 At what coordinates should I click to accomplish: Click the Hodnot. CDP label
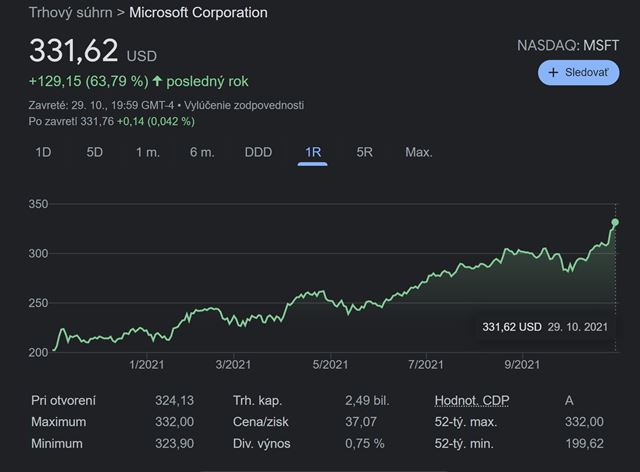pyautogui.click(x=472, y=400)
